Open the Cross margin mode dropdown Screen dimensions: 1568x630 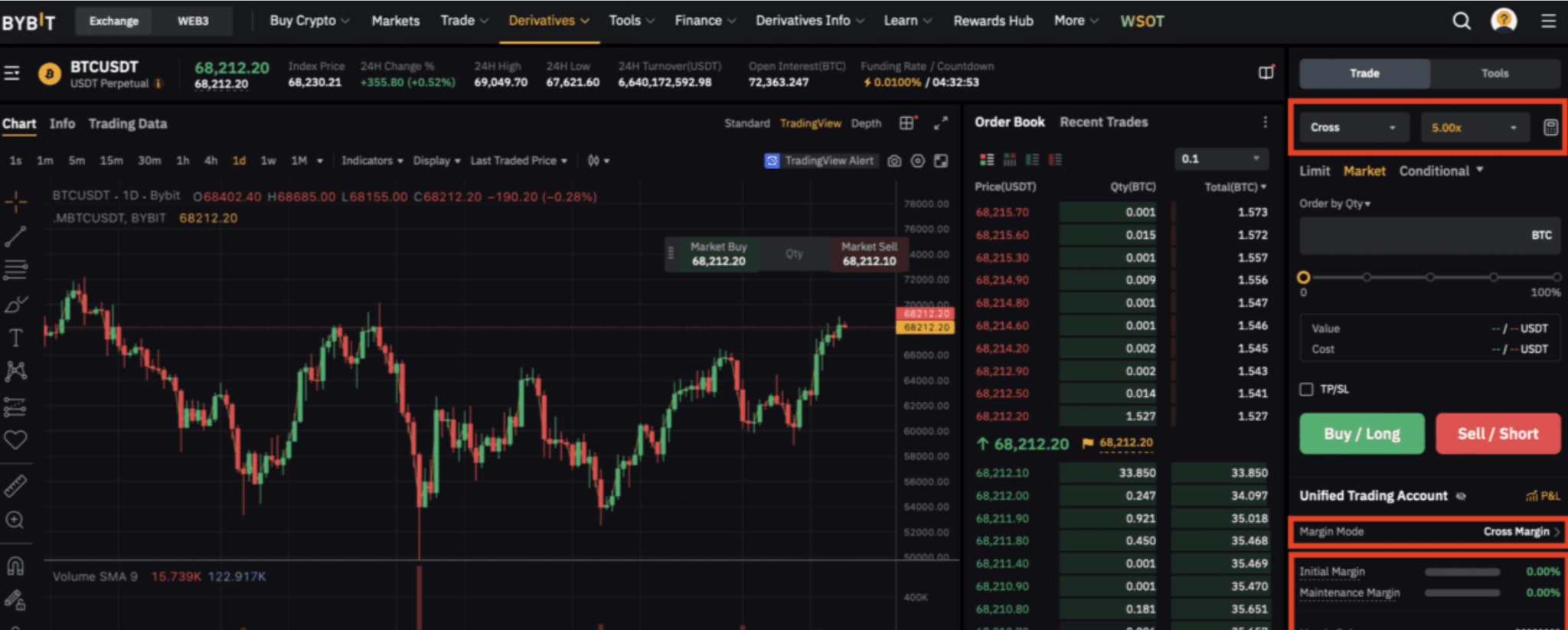pos(1352,128)
